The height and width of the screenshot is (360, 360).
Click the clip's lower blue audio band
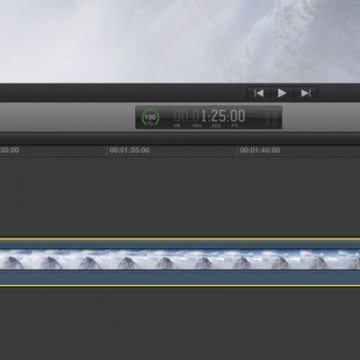[x=180, y=277]
